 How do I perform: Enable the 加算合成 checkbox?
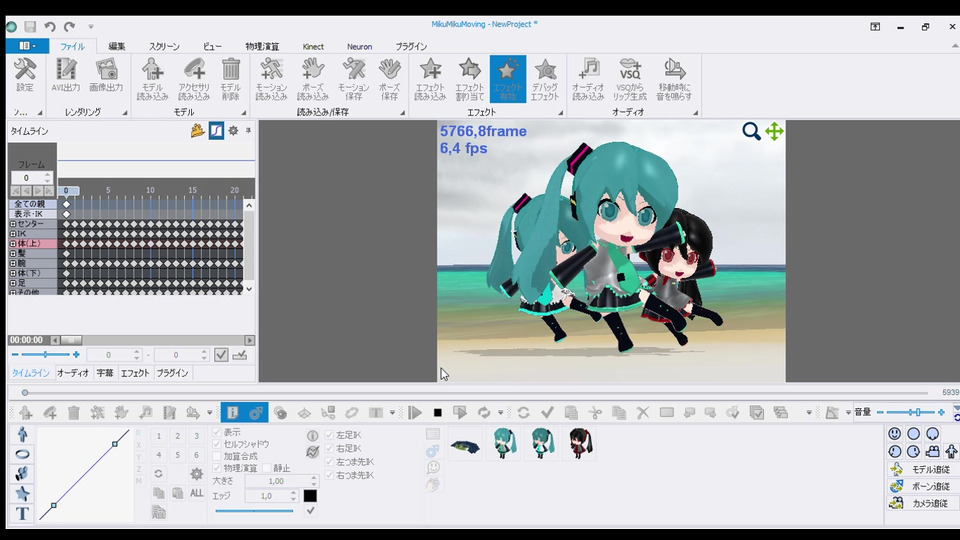217,456
